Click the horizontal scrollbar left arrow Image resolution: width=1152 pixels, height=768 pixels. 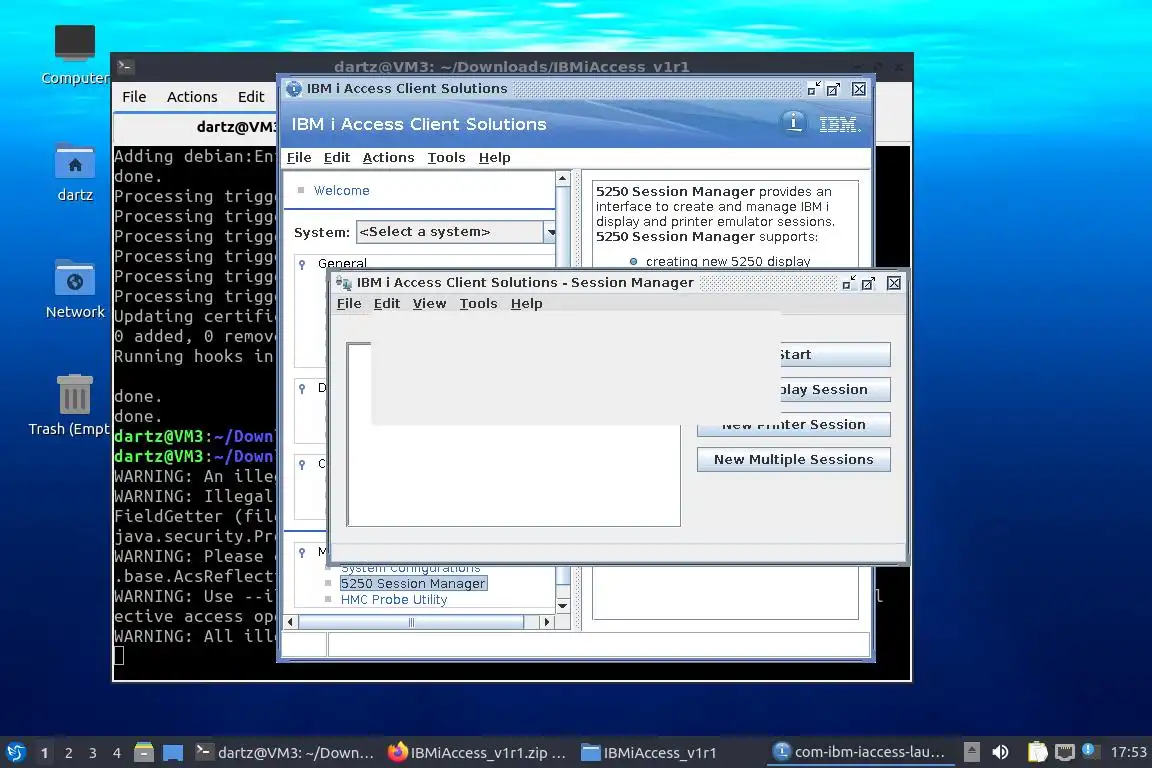[x=291, y=622]
